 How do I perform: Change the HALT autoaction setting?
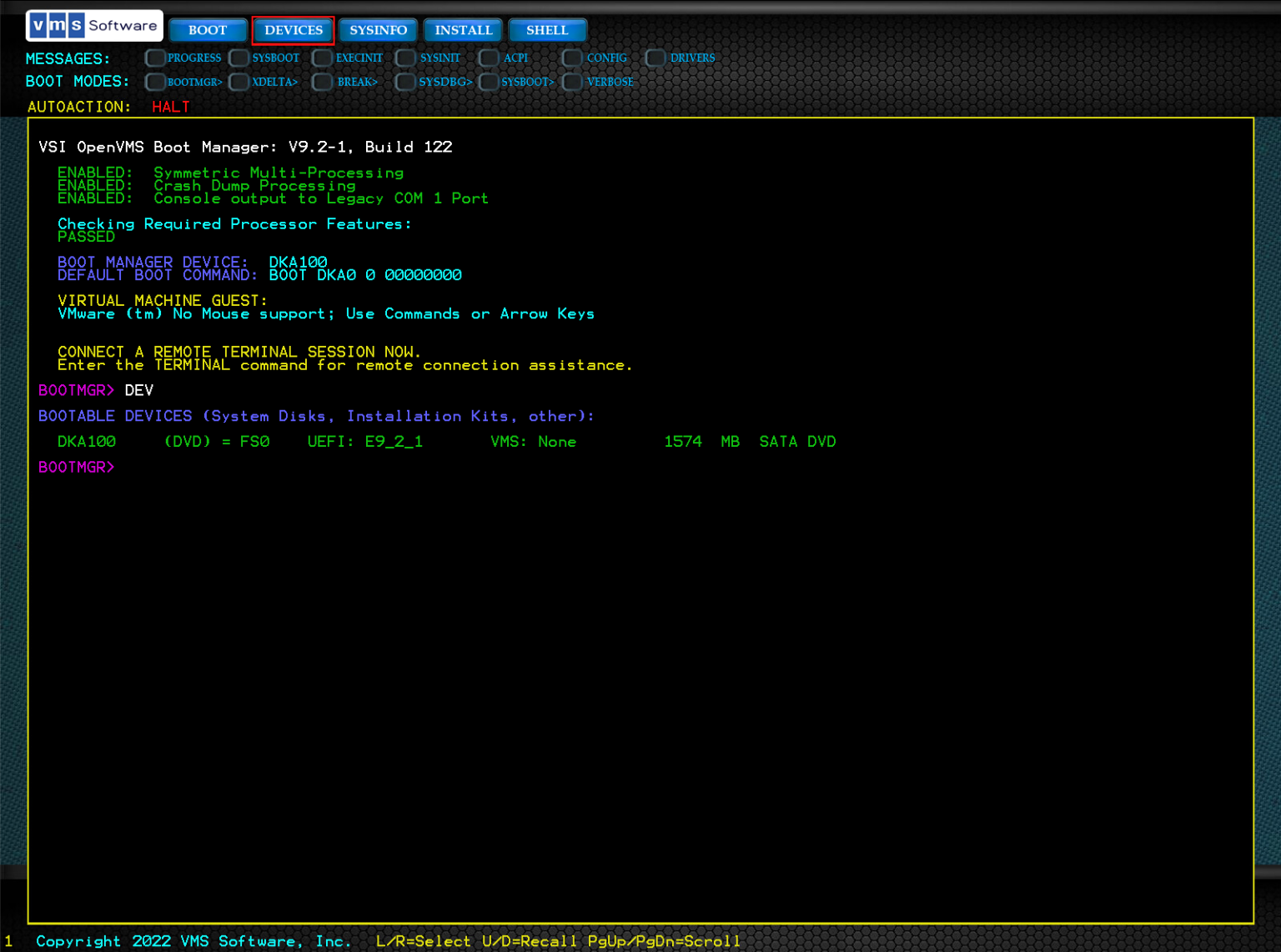click(x=171, y=107)
